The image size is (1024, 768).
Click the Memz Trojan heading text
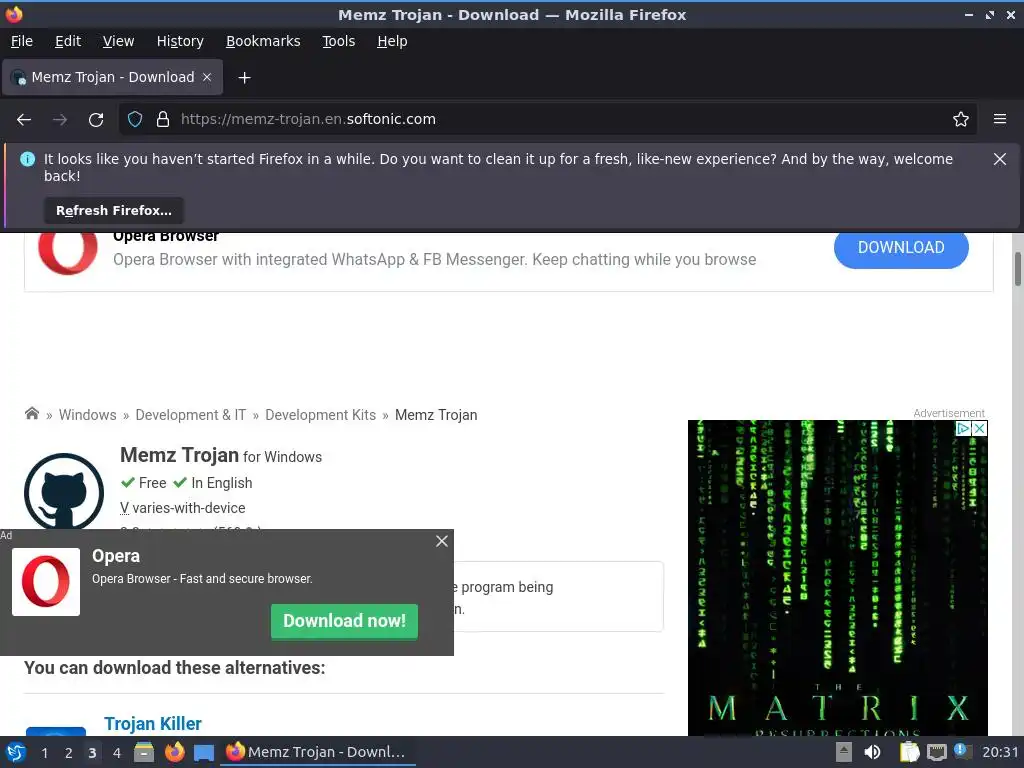coord(180,455)
